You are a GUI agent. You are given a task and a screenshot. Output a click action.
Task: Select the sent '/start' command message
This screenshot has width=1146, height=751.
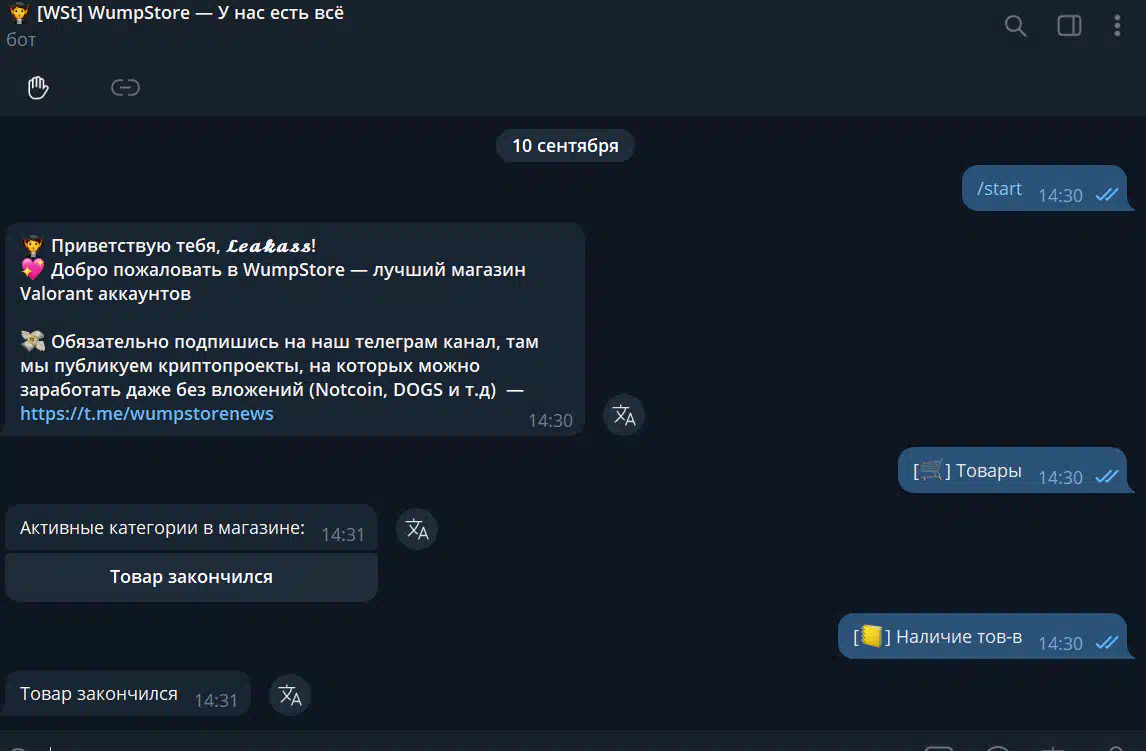click(1044, 188)
